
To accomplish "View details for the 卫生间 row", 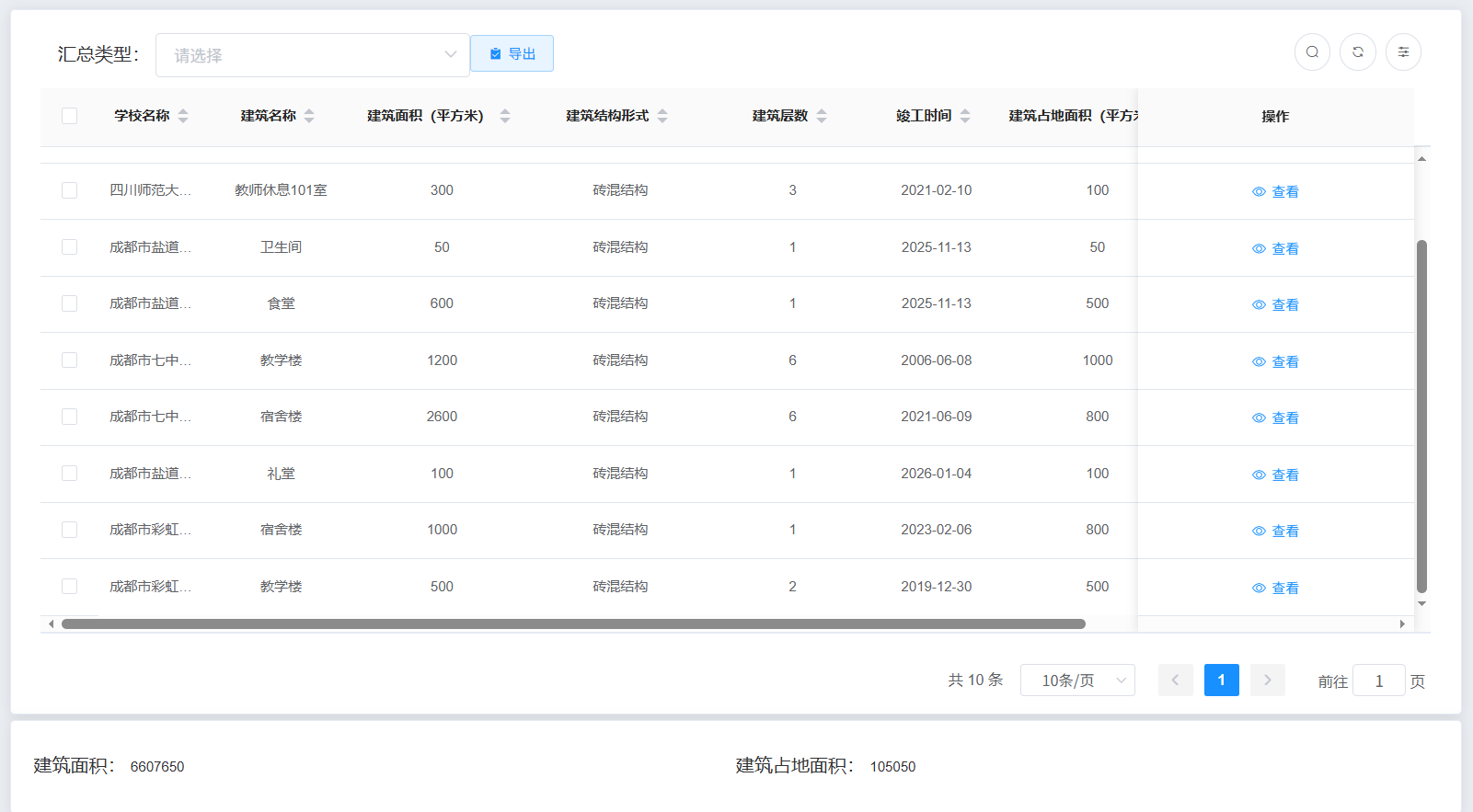I will click(1275, 248).
